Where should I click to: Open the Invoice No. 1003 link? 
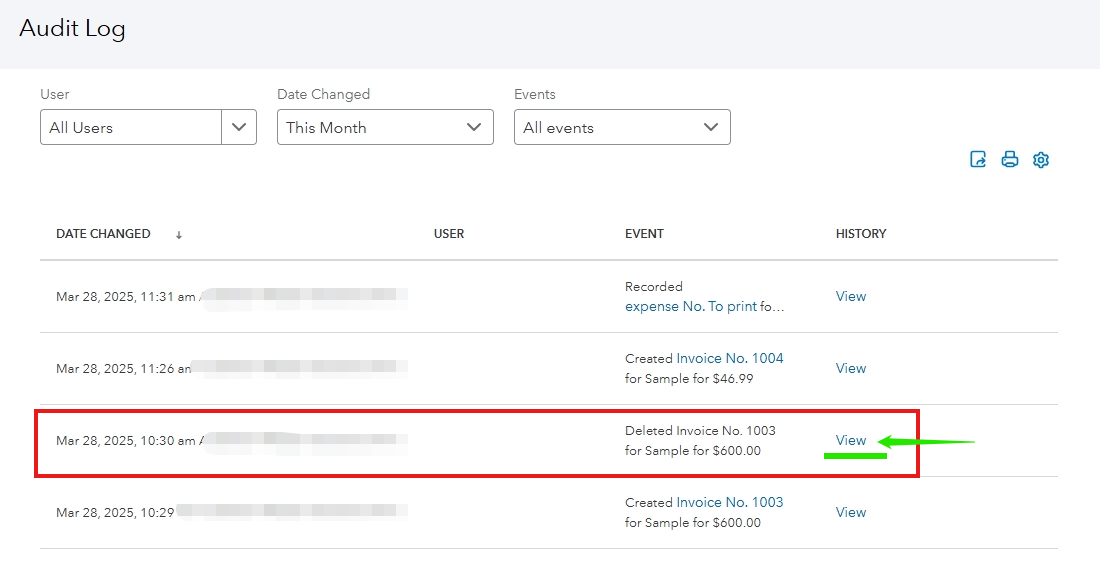click(x=730, y=502)
